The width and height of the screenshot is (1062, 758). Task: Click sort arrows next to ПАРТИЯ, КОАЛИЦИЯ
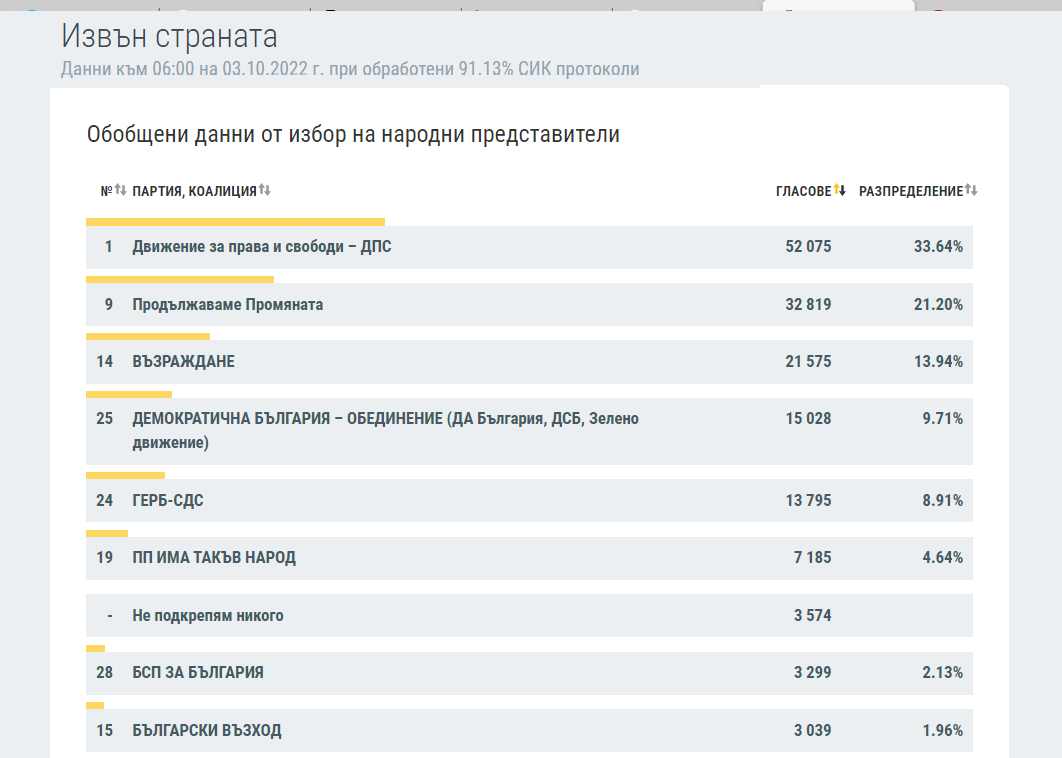(x=264, y=190)
